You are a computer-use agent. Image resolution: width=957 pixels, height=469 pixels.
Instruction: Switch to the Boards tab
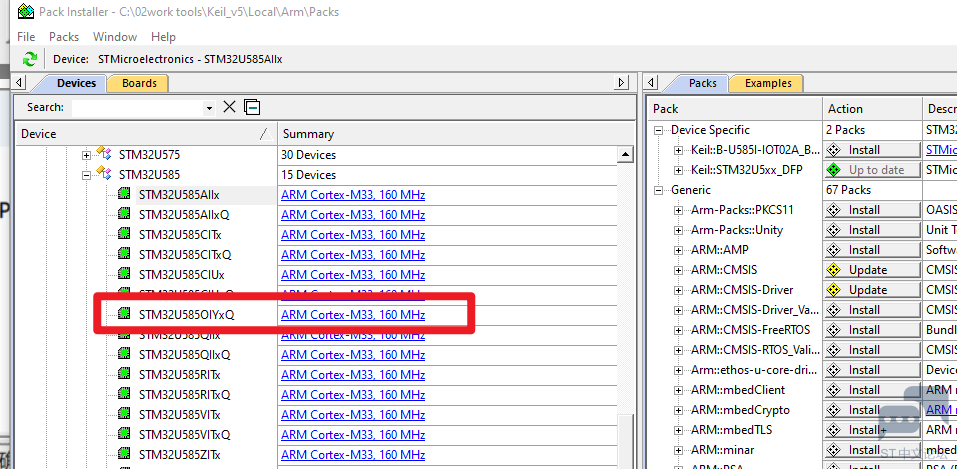tap(139, 83)
